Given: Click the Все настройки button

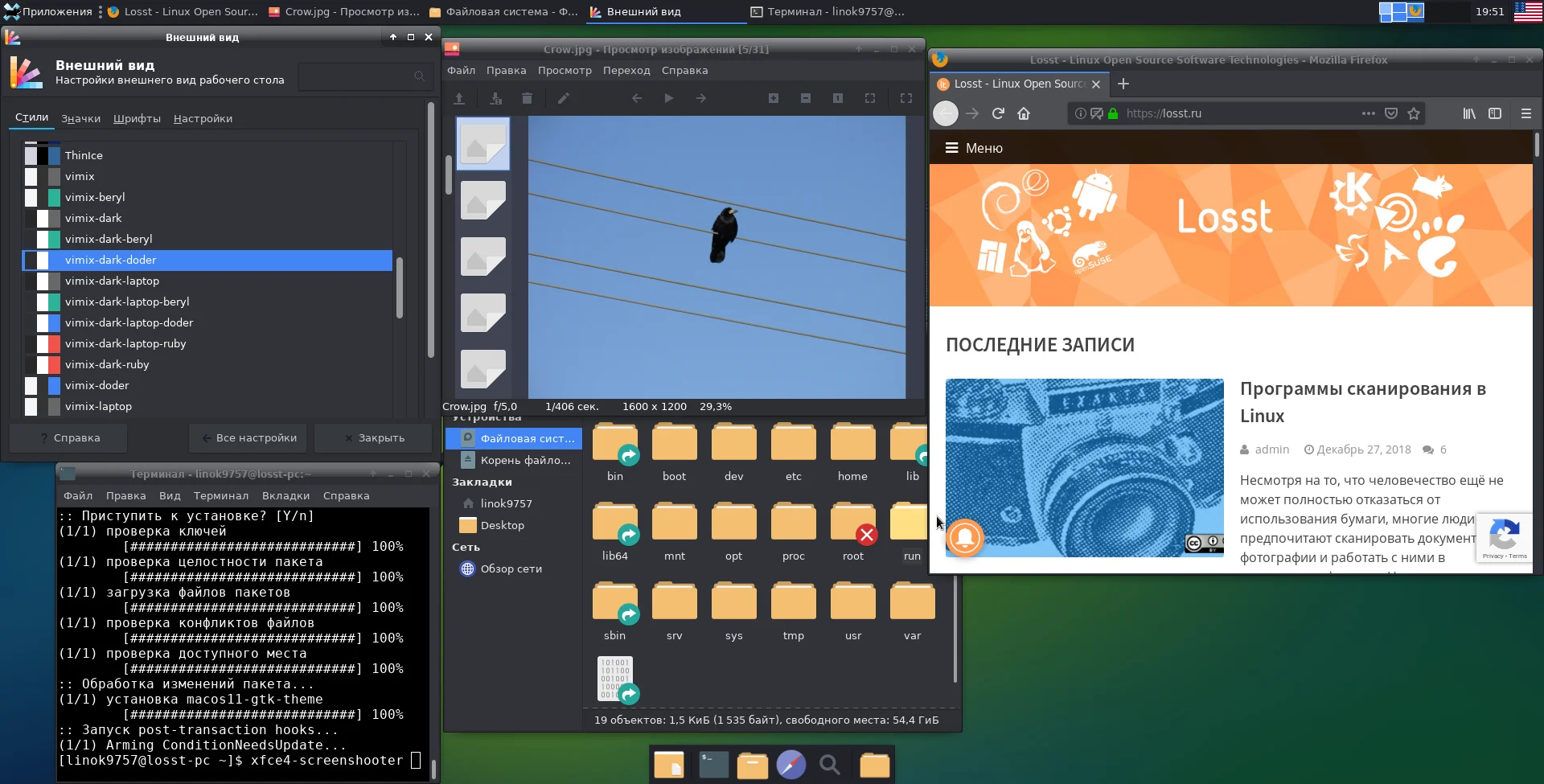Looking at the screenshot, I should pos(248,438).
